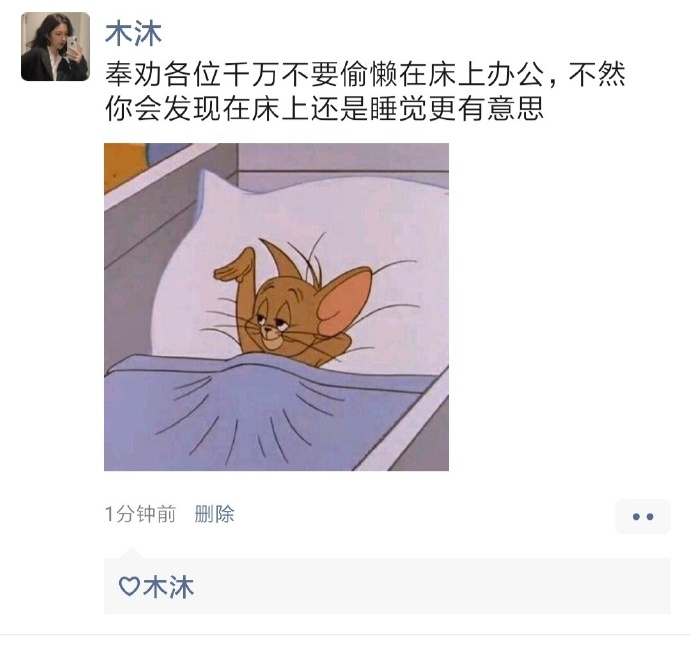Click the word 睡觉 in the post text

point(398,108)
